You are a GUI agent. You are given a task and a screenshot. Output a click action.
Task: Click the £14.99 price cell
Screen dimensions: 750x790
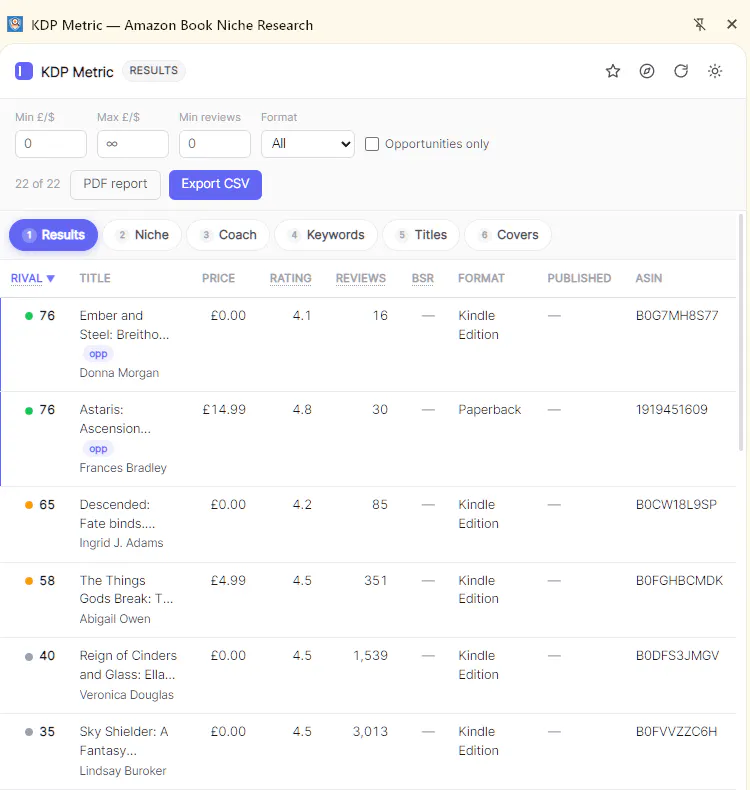click(224, 410)
